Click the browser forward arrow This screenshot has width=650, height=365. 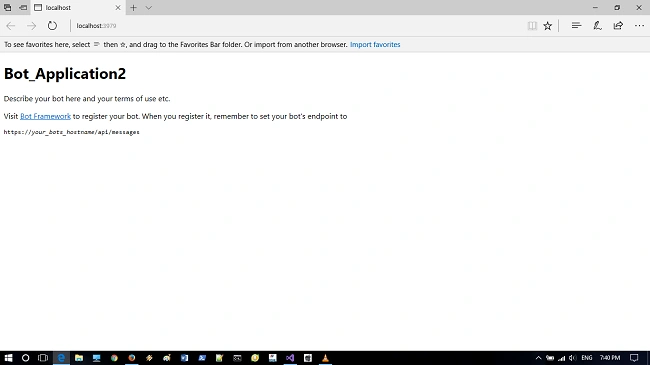click(x=32, y=26)
